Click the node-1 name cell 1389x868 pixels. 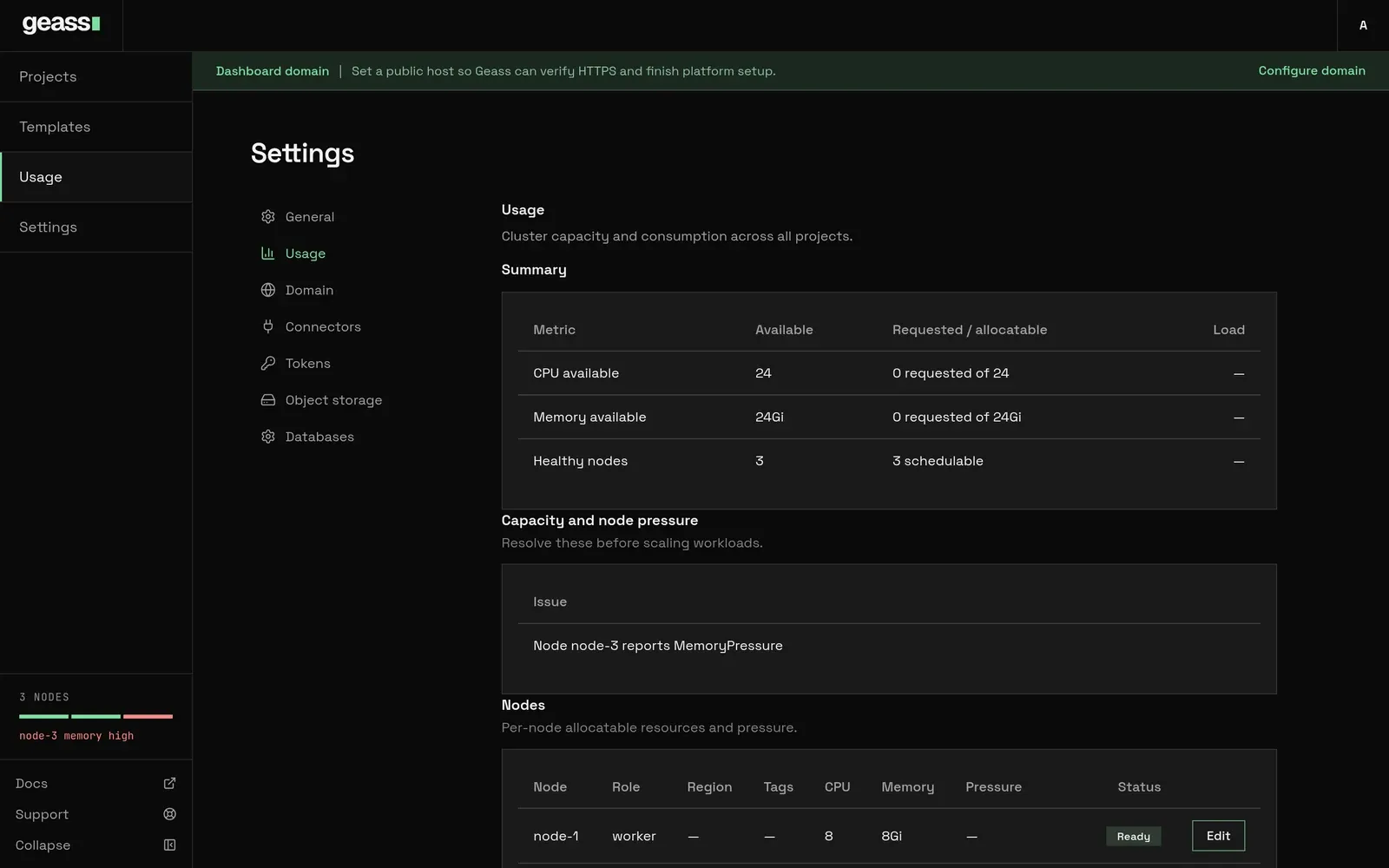[x=556, y=836]
